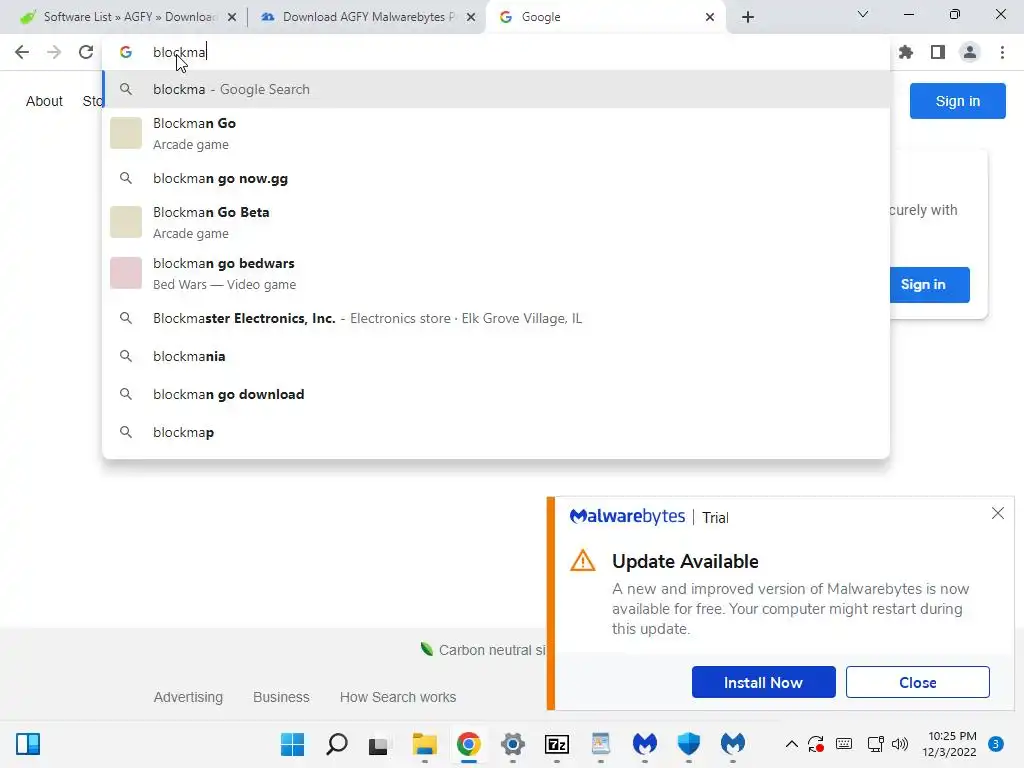Open second Malwarebytes icon beside tray chevron
This screenshot has height=768, width=1024.
[733, 744]
